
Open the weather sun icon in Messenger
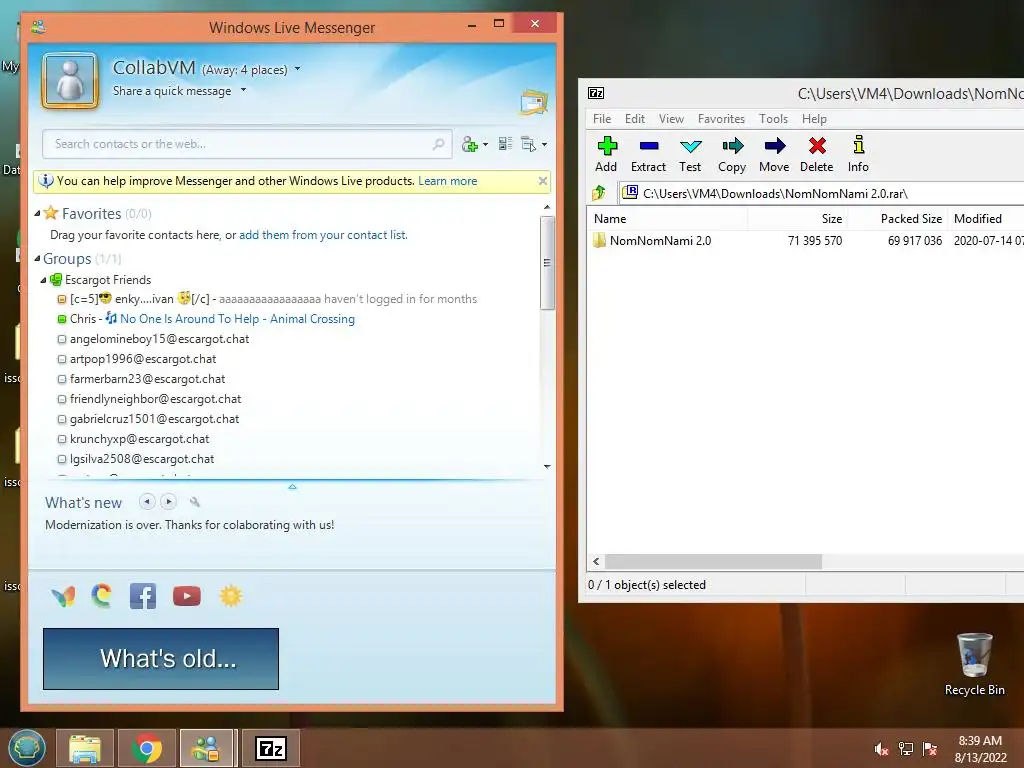[x=231, y=596]
